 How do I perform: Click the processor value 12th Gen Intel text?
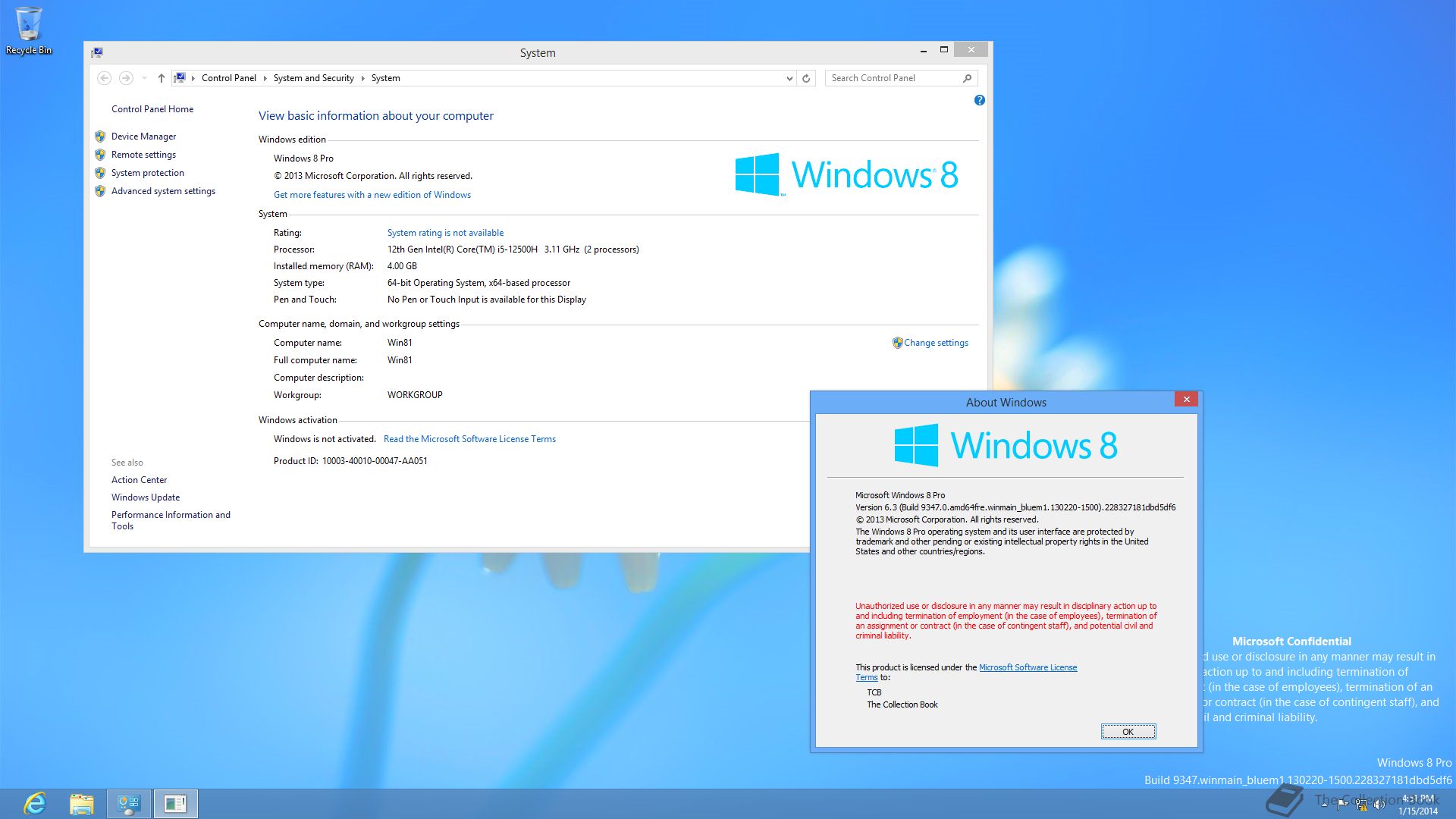513,249
